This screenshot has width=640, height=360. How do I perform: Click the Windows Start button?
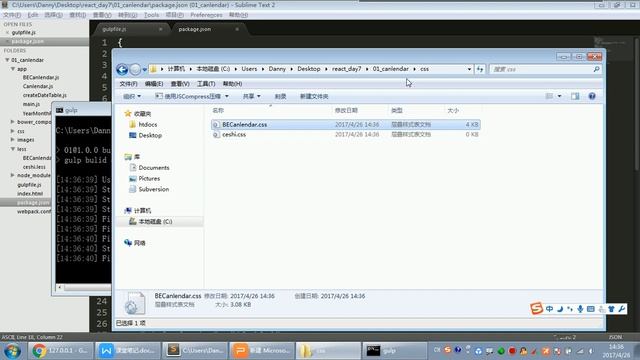(x=13, y=351)
